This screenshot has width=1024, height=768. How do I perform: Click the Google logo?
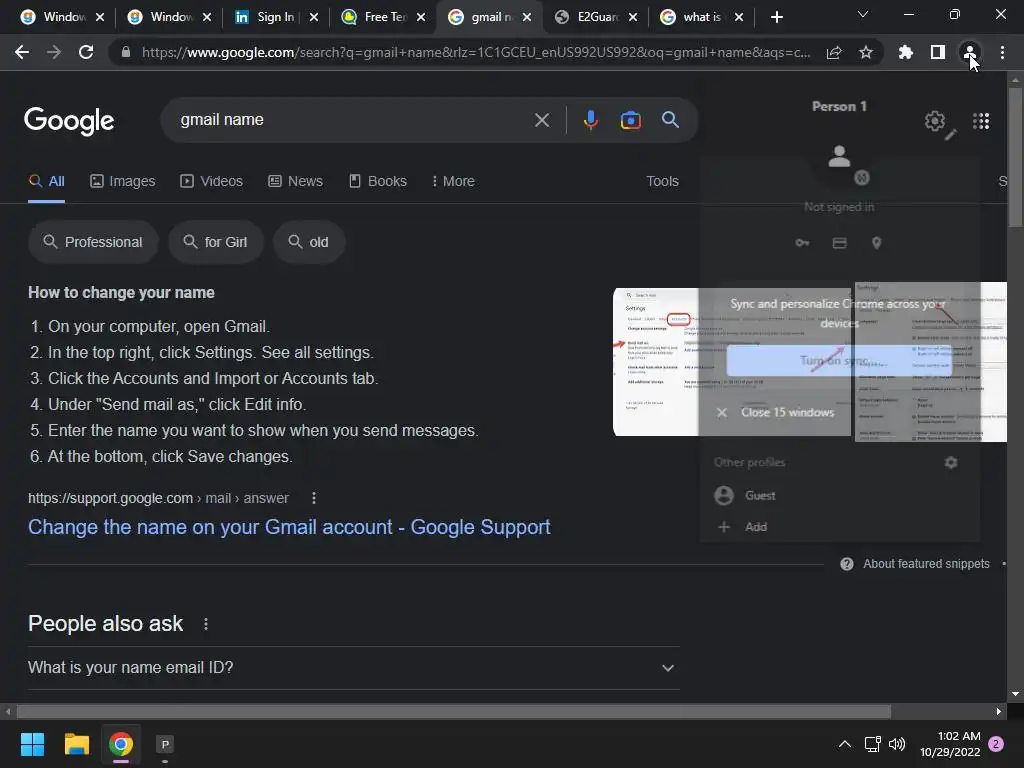[69, 121]
